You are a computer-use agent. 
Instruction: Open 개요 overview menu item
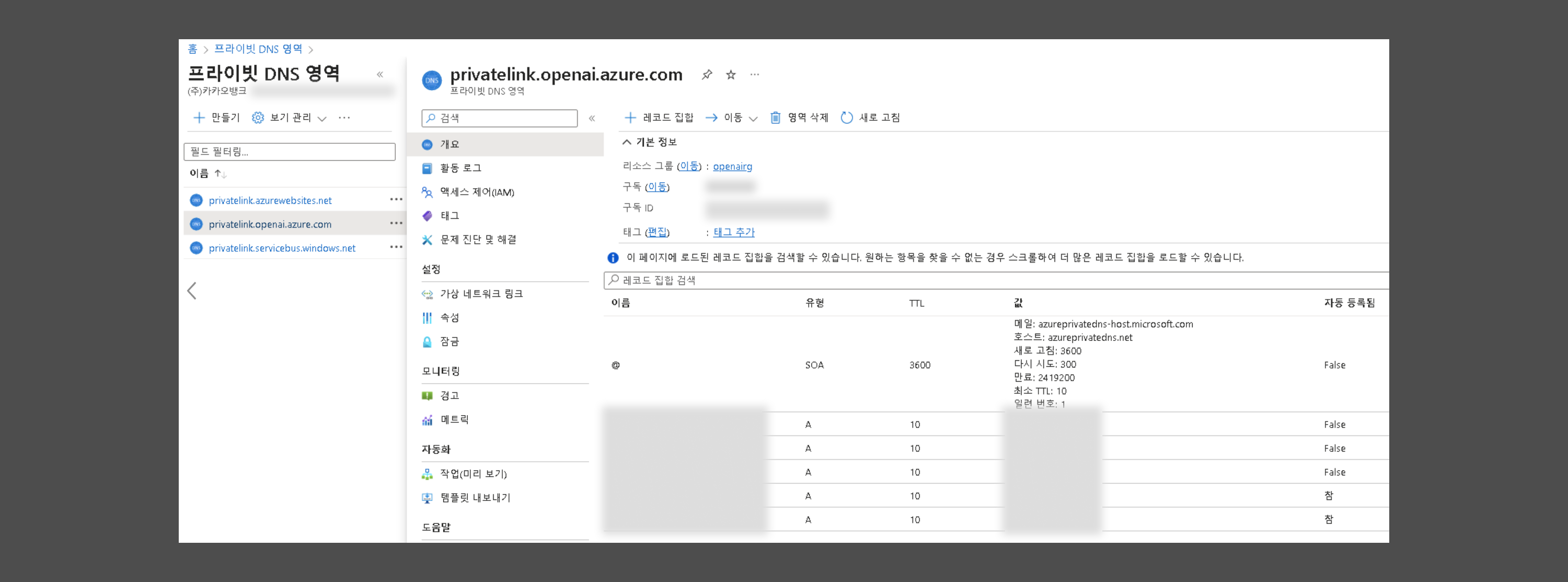click(505, 144)
